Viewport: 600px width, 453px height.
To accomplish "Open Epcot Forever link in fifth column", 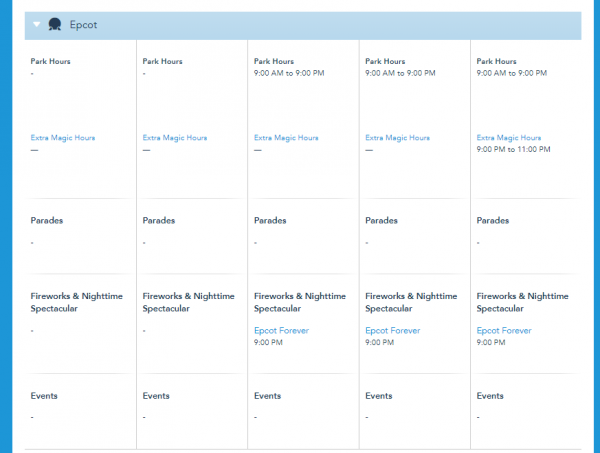I will click(x=505, y=331).
